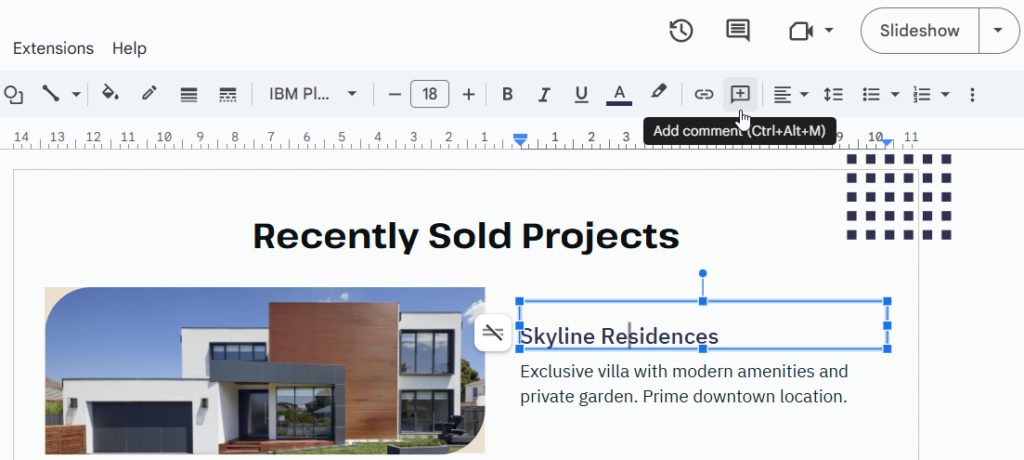Open the comments panel icon
Image resolution: width=1024 pixels, height=460 pixels.
point(738,31)
